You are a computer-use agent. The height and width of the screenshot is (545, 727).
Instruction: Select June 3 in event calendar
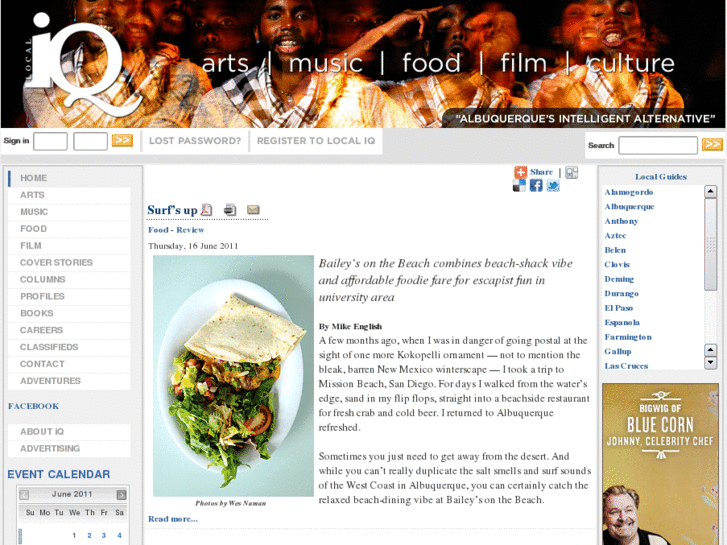104,536
